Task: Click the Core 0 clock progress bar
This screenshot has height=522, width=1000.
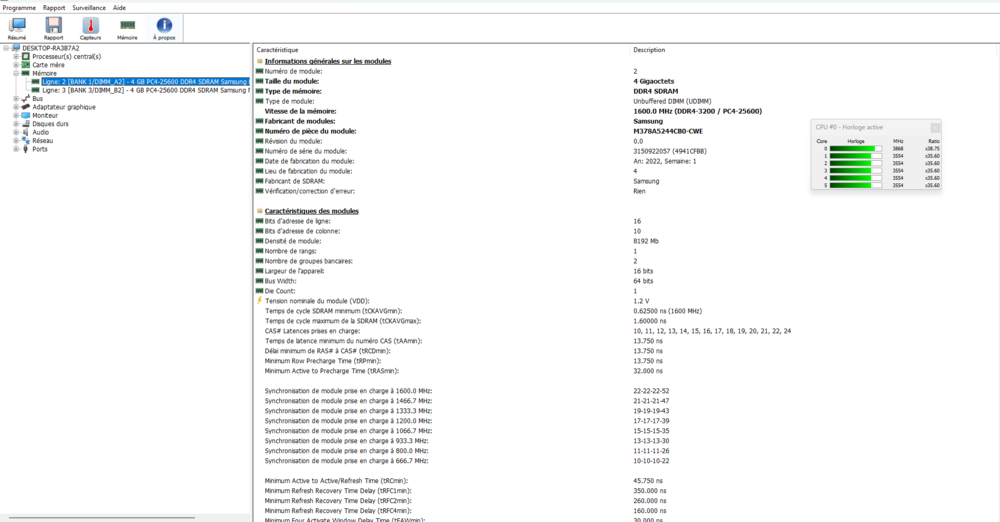Action: coord(854,149)
